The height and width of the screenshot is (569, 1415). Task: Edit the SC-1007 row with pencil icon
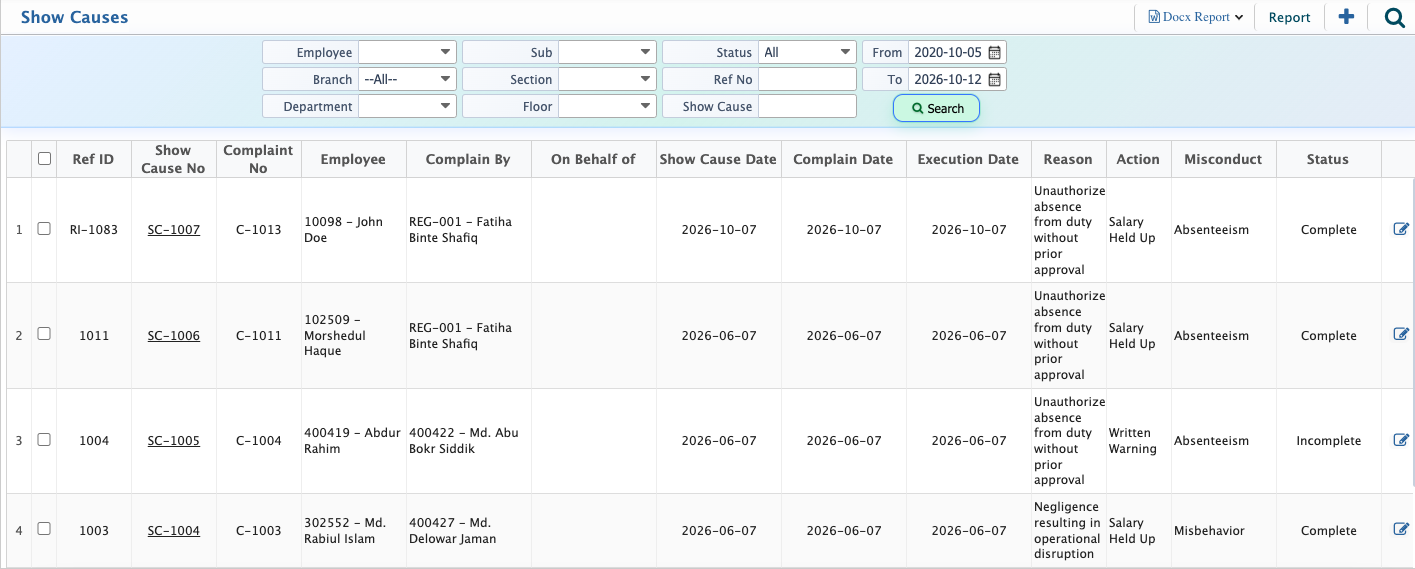(1401, 229)
